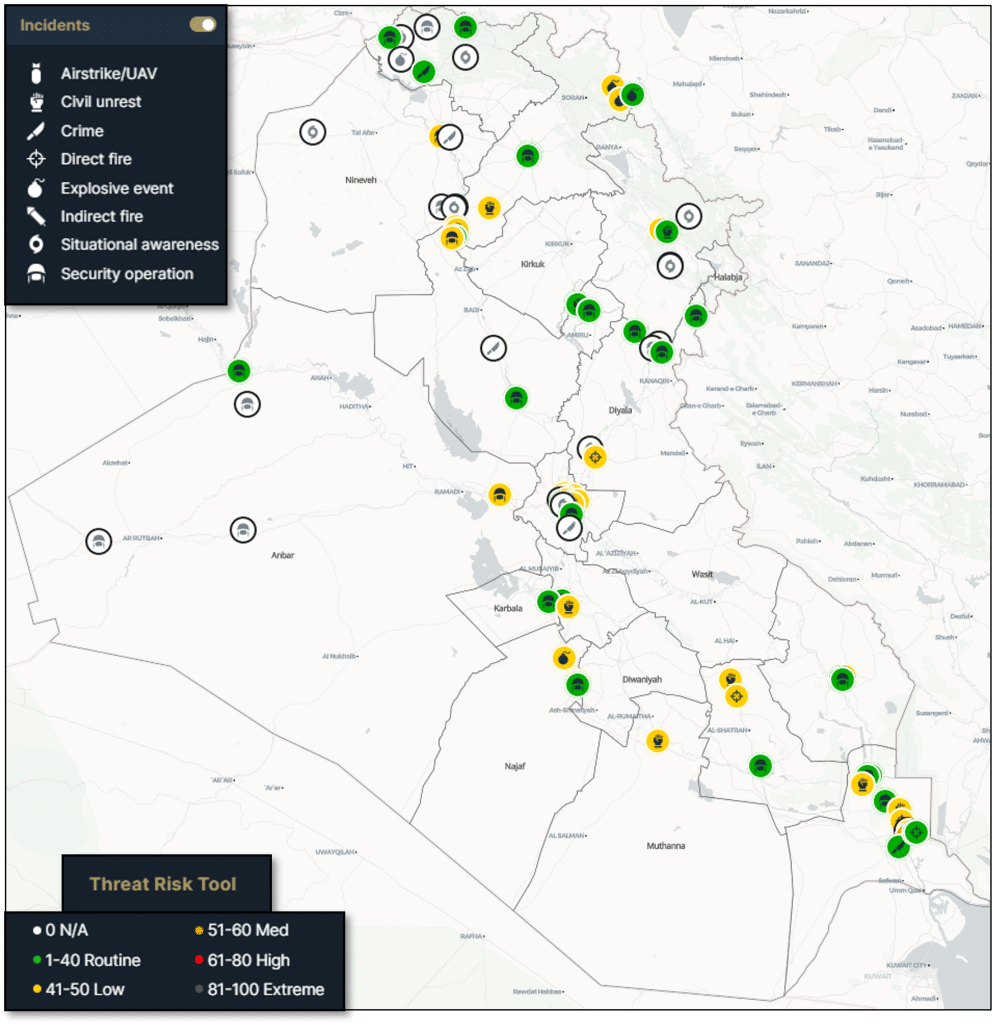The image size is (992, 1024).
Task: Open the yellow direct fire marker in Diyala
Action: (x=595, y=457)
